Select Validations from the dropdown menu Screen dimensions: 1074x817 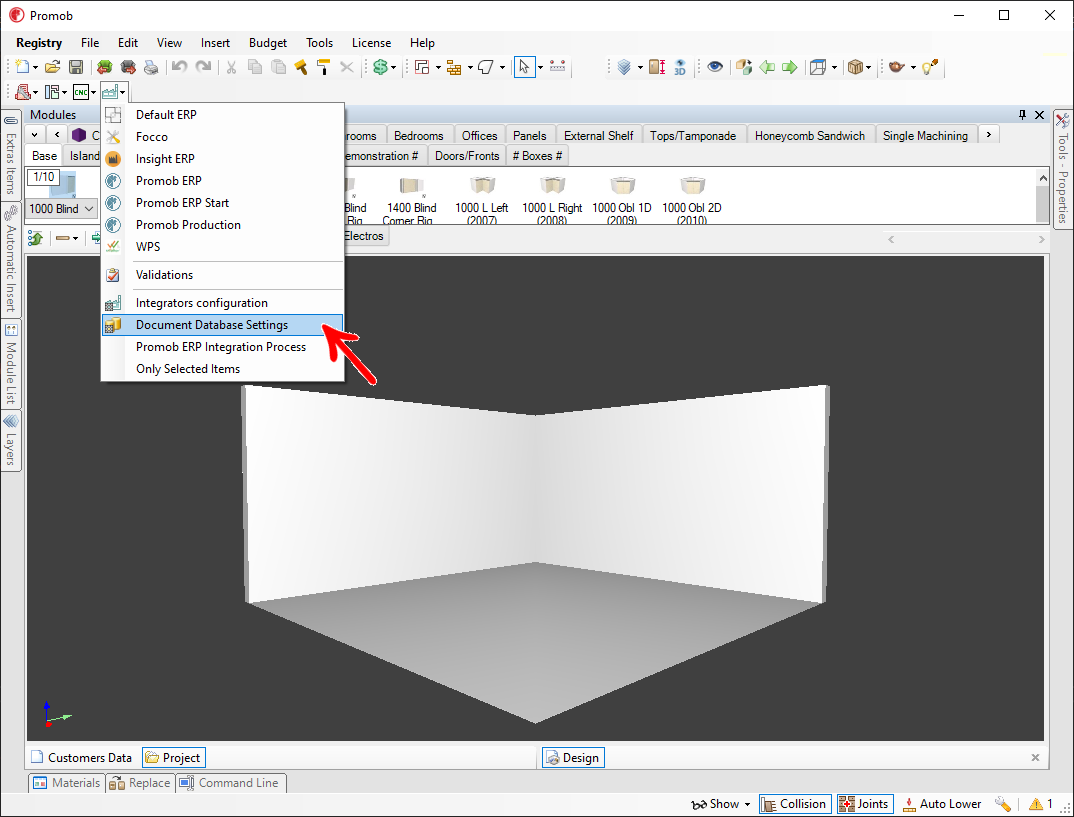tap(223, 275)
